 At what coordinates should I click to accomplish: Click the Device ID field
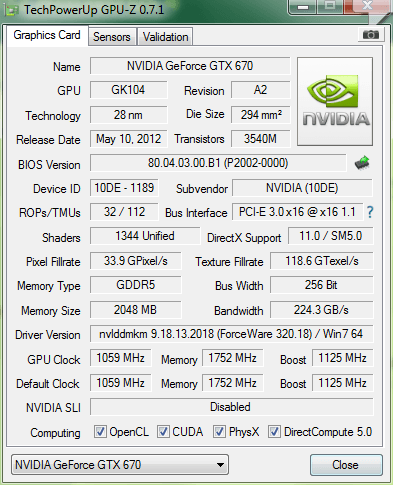(124, 188)
